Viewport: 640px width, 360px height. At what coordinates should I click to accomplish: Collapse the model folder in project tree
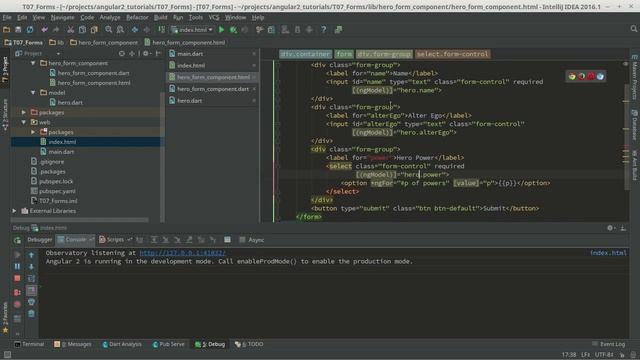tap(33, 93)
